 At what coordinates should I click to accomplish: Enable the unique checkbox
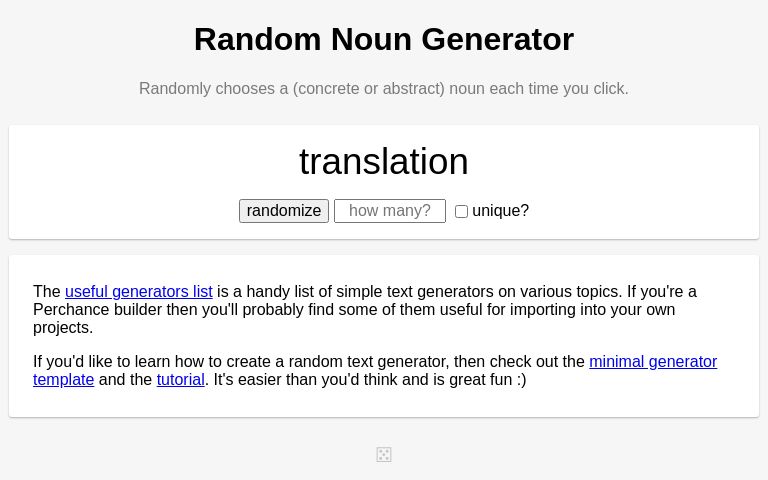pos(461,212)
